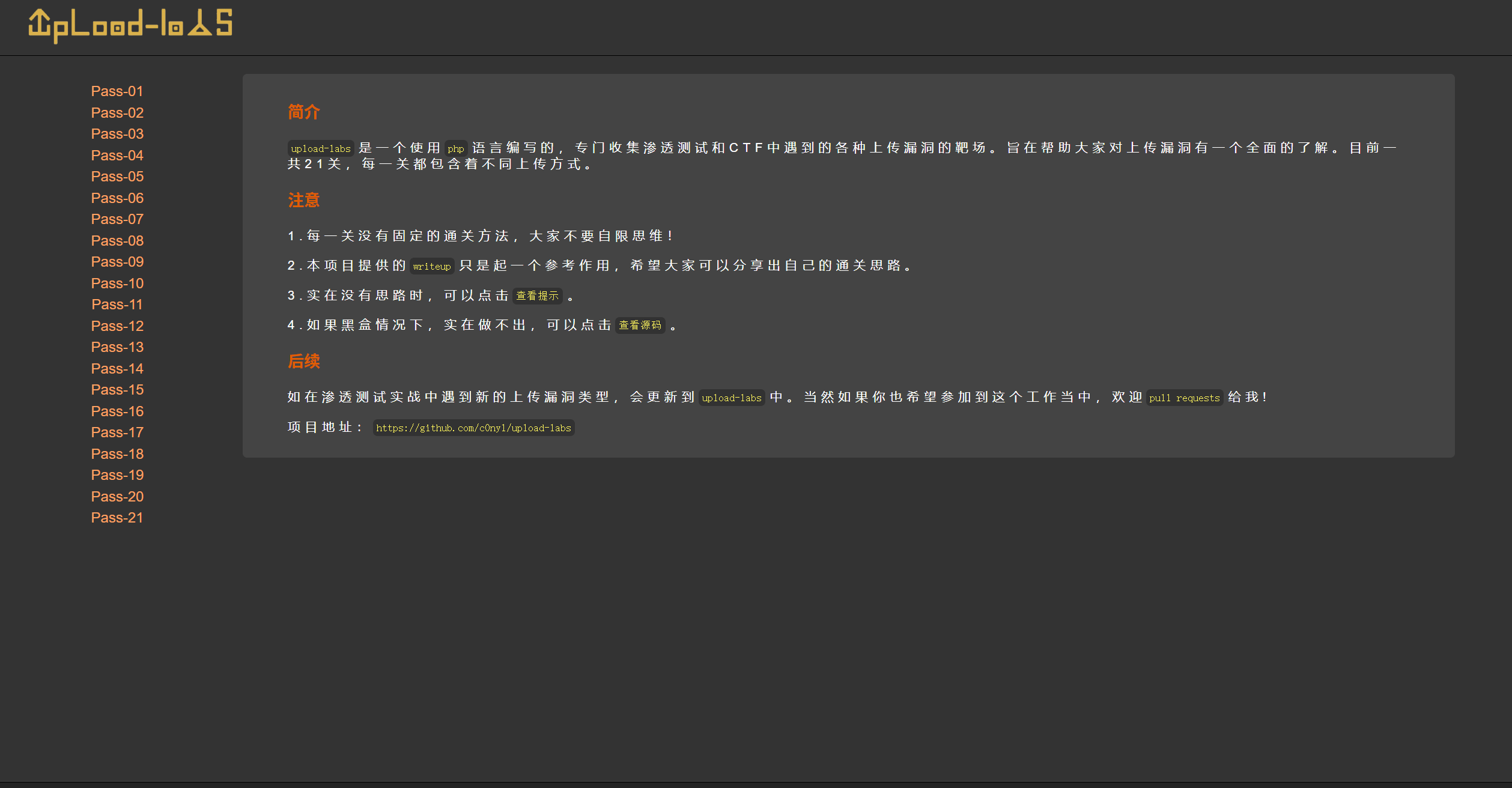
Task: Click the Pass-18 link
Action: (x=117, y=454)
